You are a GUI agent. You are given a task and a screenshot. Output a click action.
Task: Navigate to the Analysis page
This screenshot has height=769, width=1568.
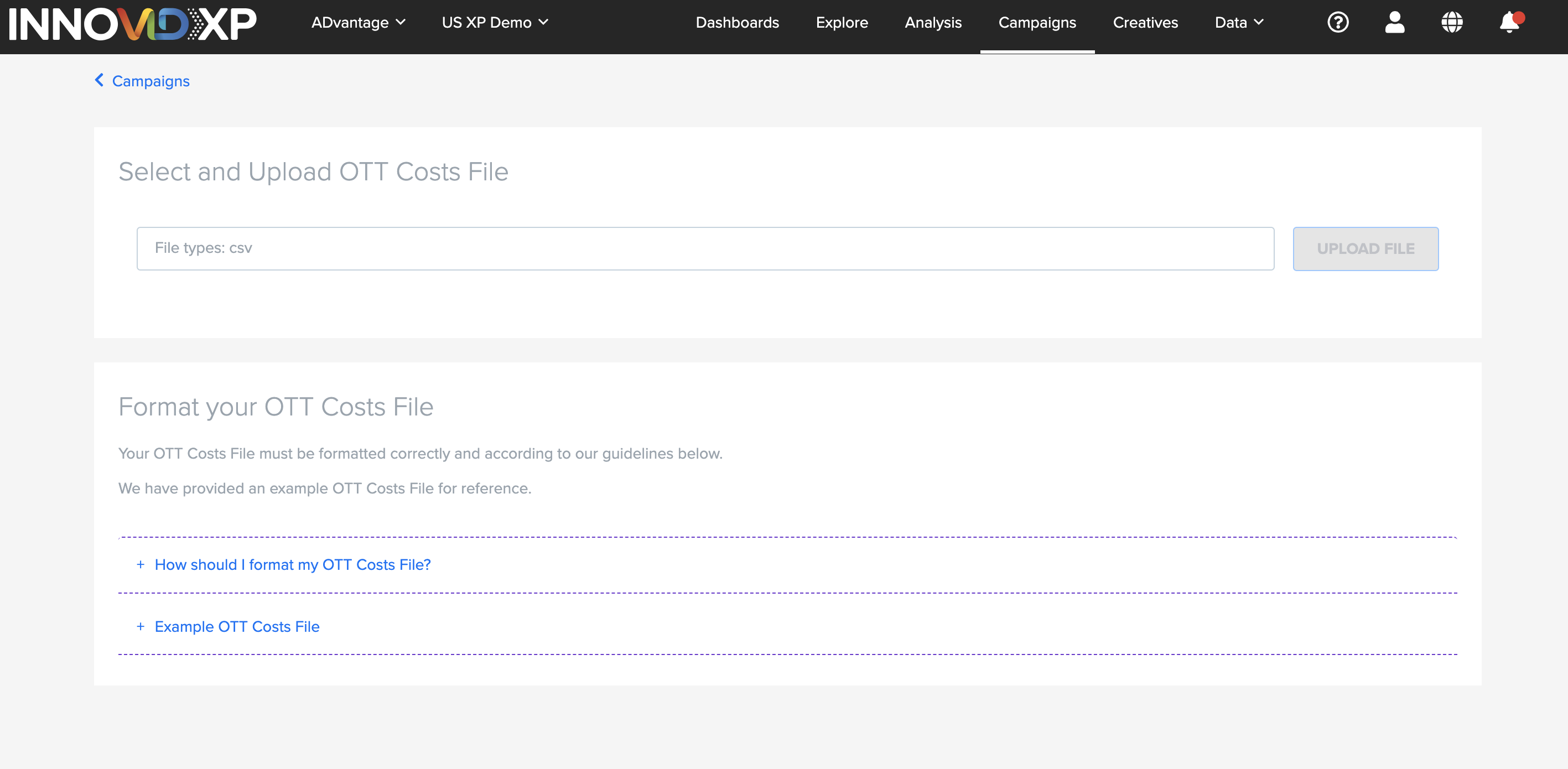[x=932, y=22]
